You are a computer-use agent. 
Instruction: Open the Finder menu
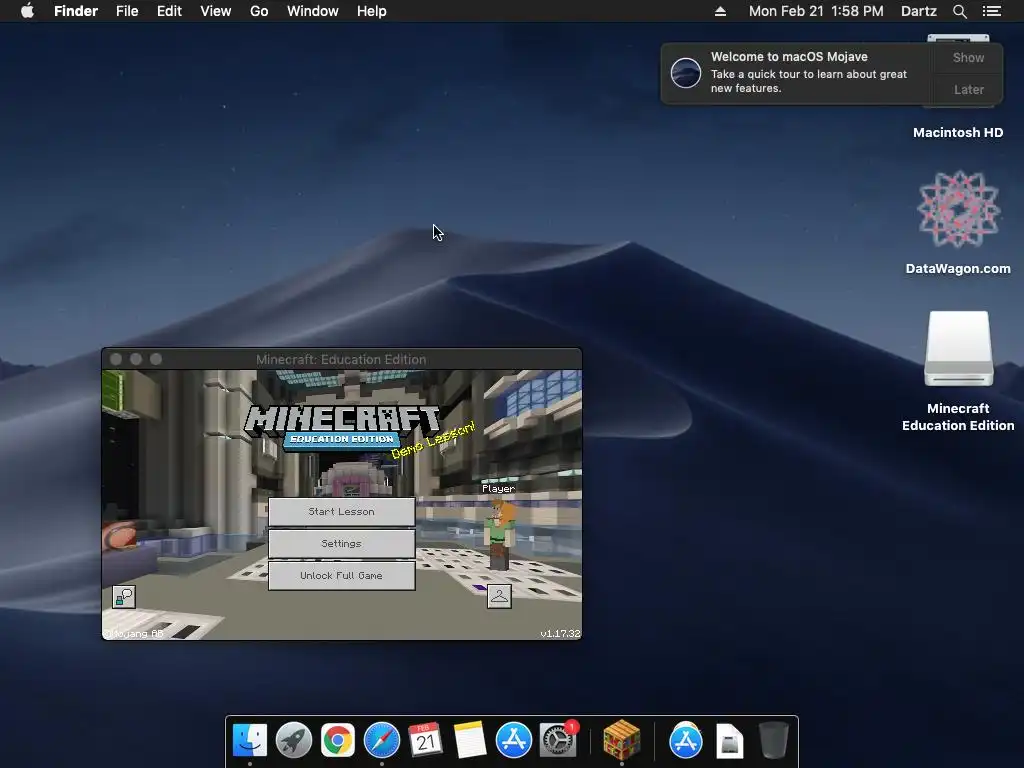76,11
